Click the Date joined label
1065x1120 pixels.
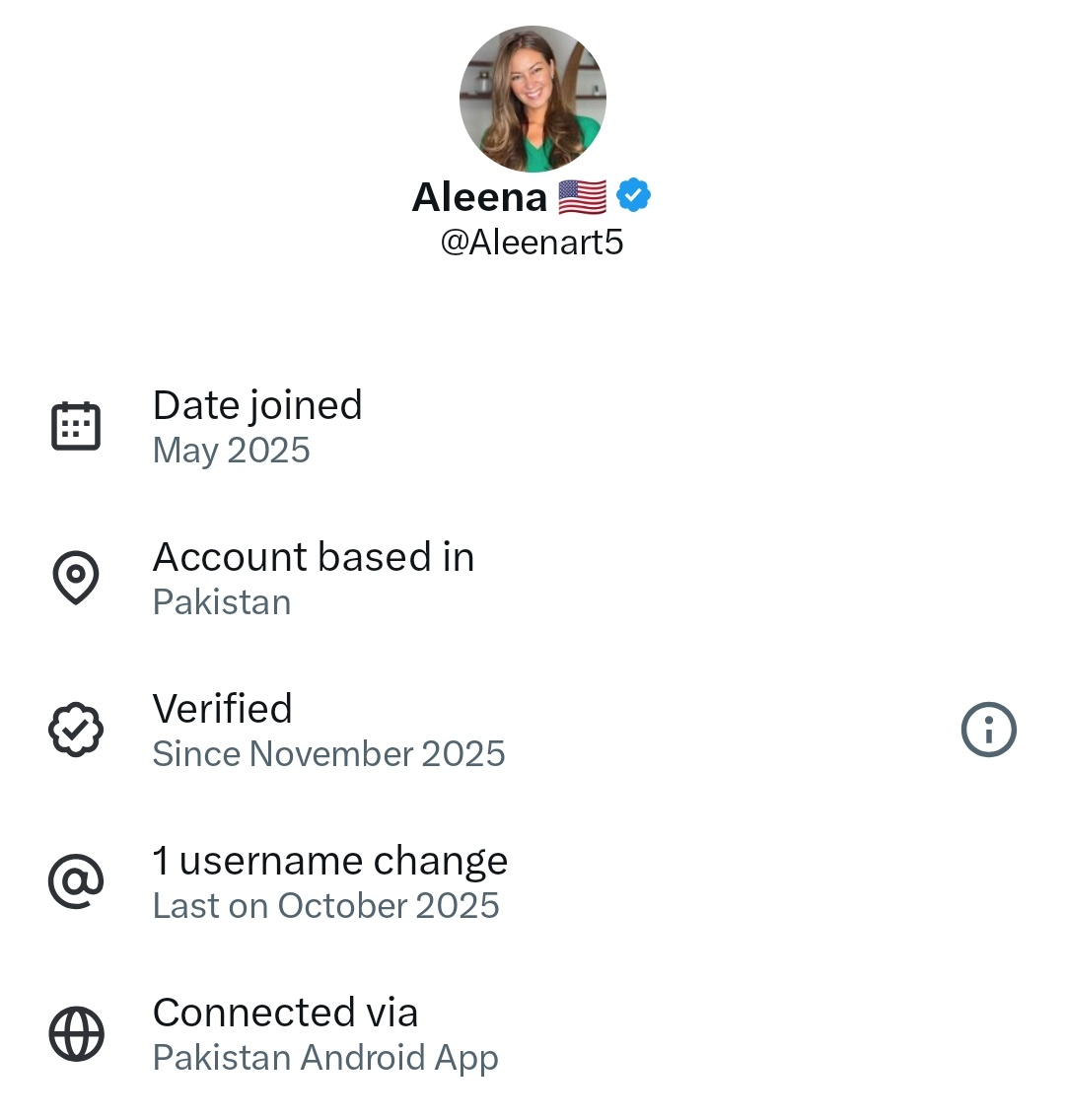257,405
